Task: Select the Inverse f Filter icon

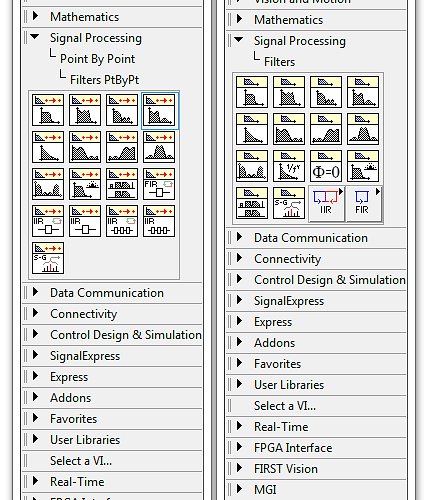Action: point(289,166)
